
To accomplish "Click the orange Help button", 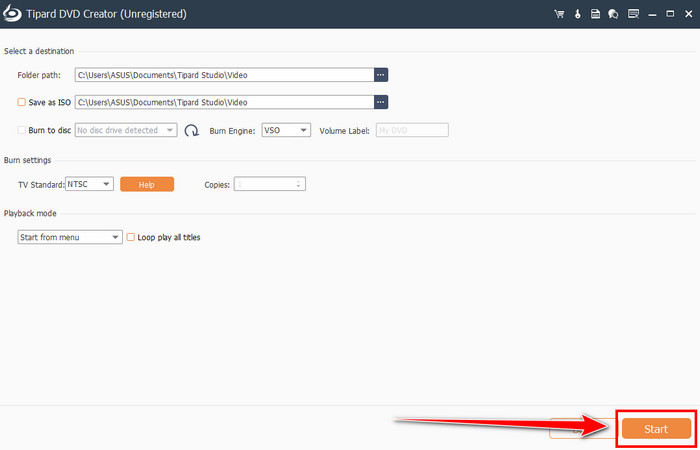I will (147, 184).
